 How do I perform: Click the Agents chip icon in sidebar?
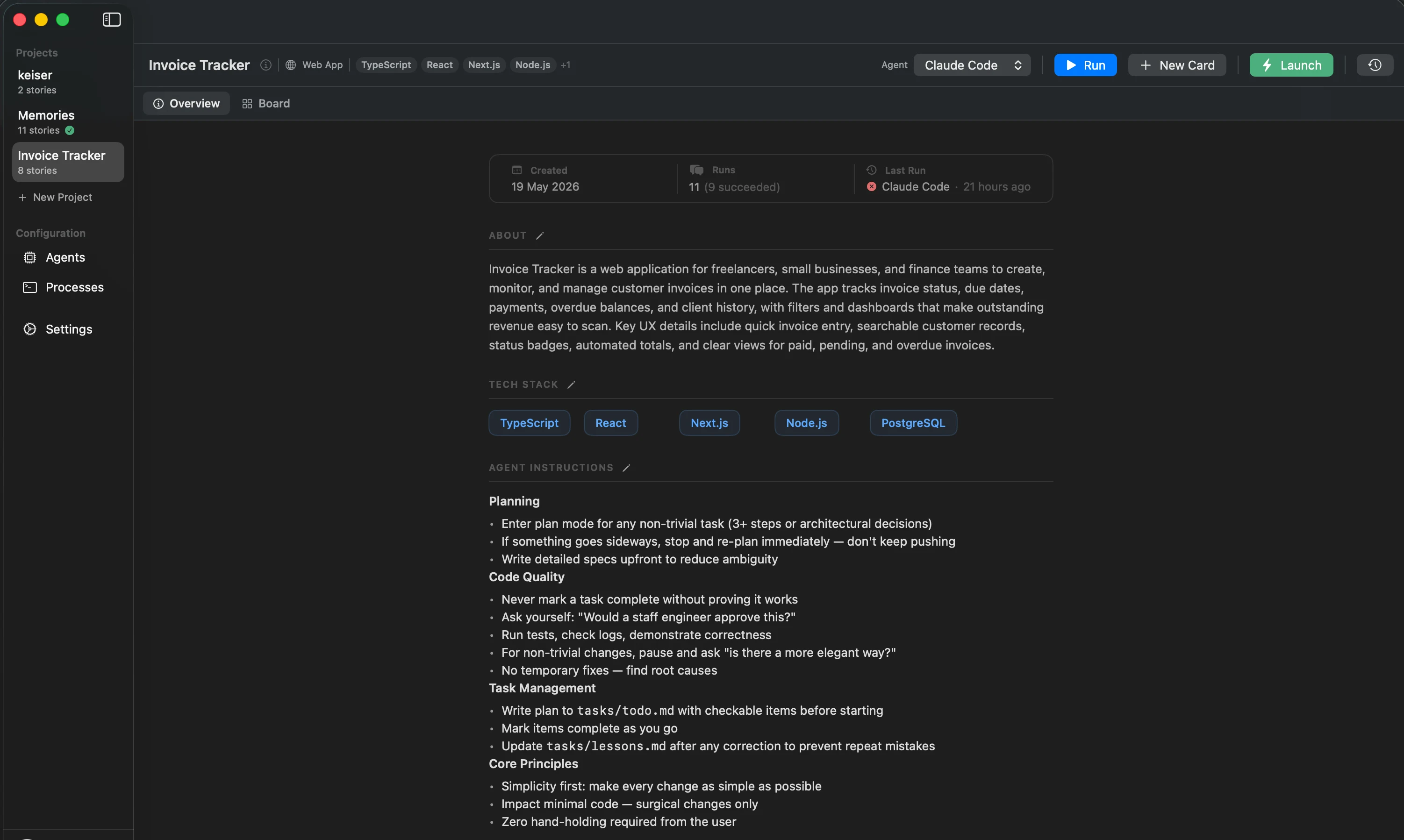[29, 257]
